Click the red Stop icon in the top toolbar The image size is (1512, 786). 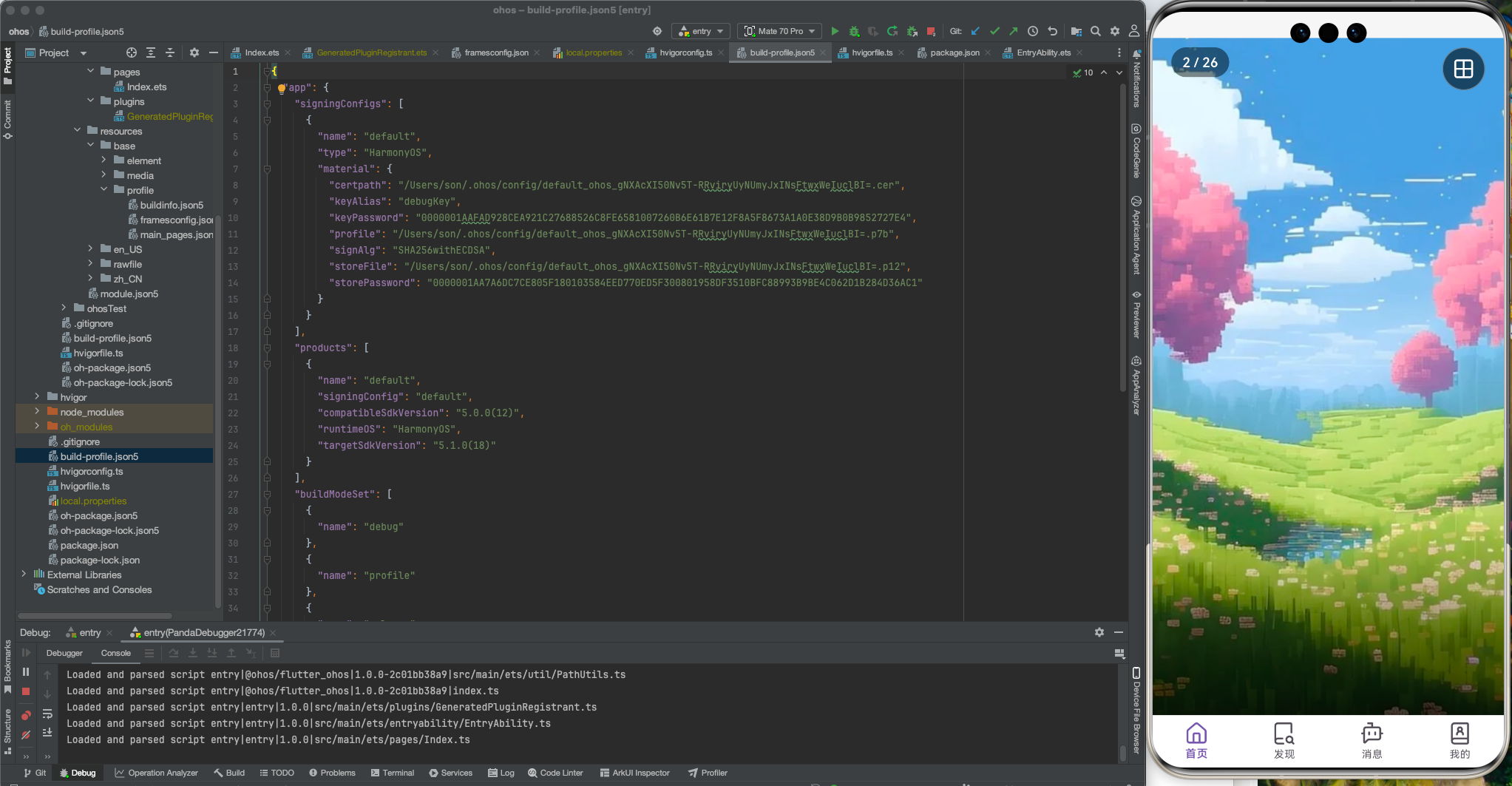[932, 31]
